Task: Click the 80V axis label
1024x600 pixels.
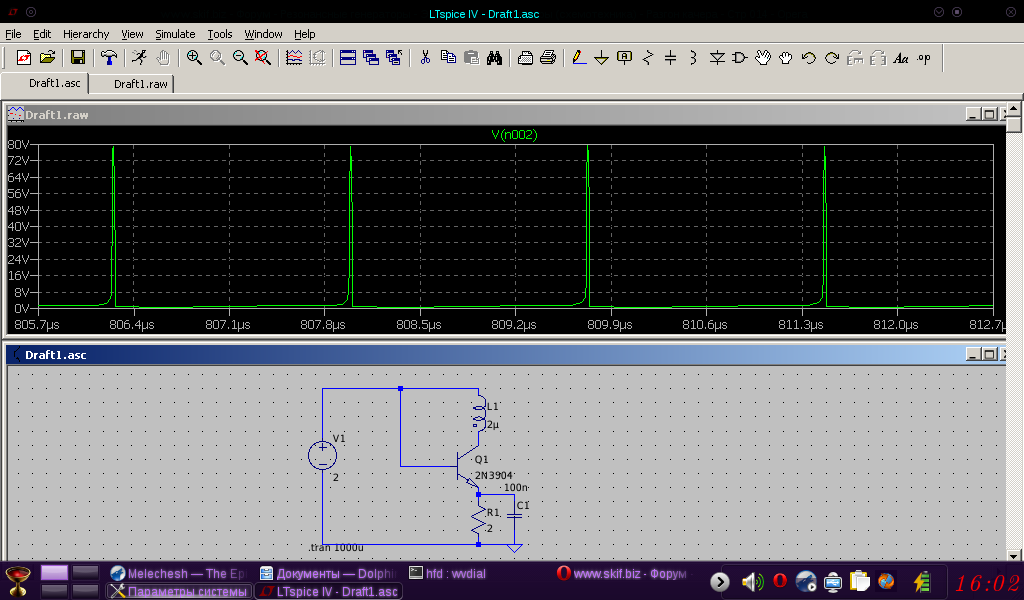Action: (x=18, y=144)
